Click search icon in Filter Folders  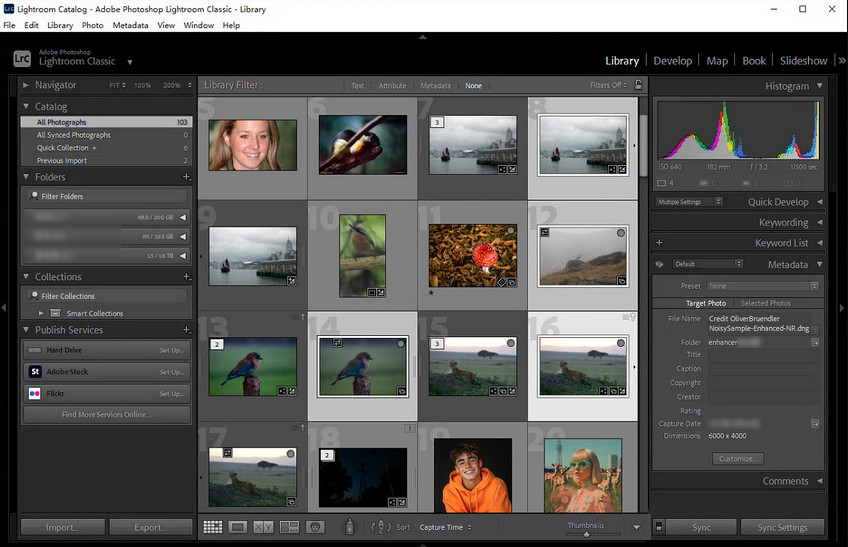34,196
